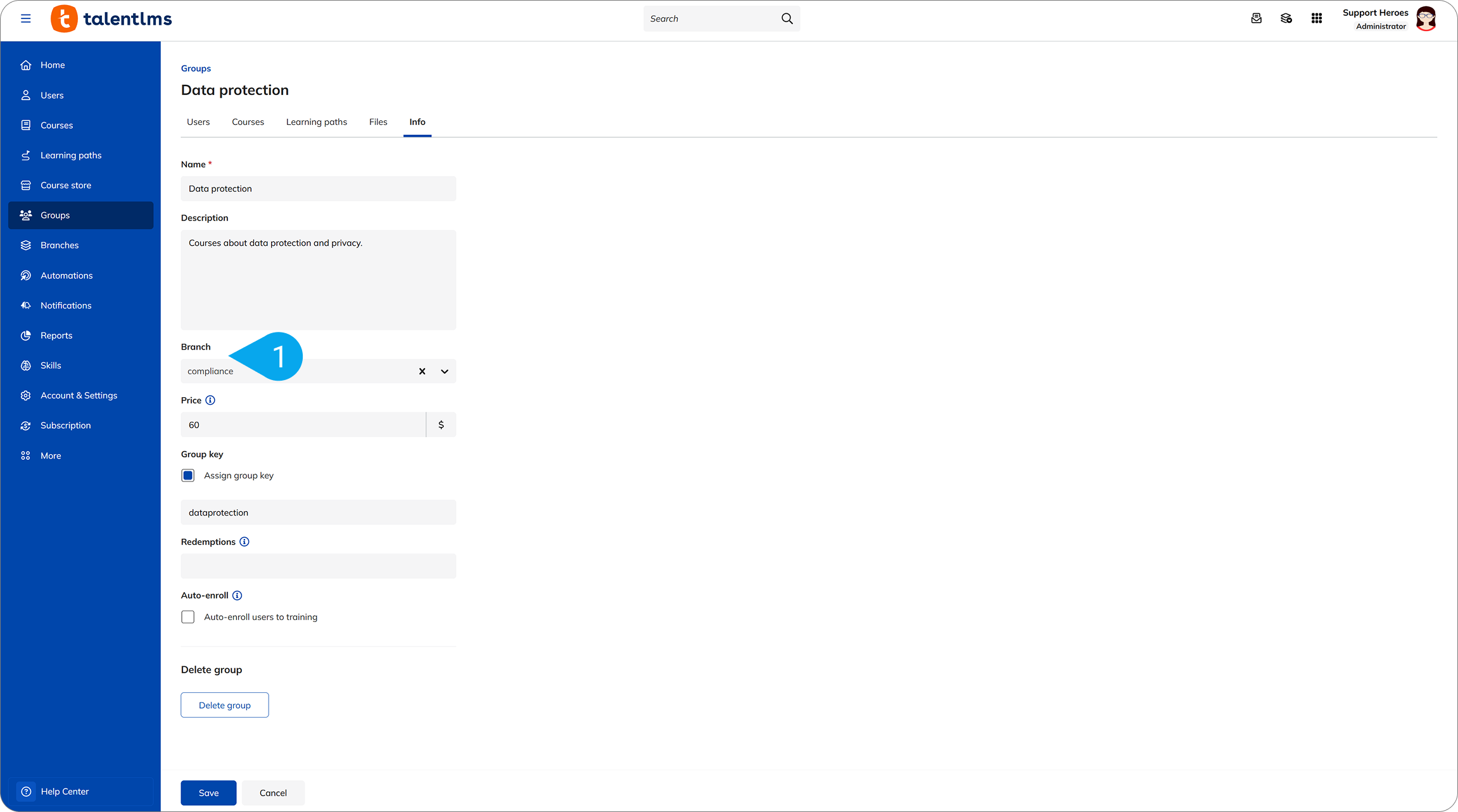Click the Users sidebar icon
The height and width of the screenshot is (812, 1458).
tap(26, 95)
